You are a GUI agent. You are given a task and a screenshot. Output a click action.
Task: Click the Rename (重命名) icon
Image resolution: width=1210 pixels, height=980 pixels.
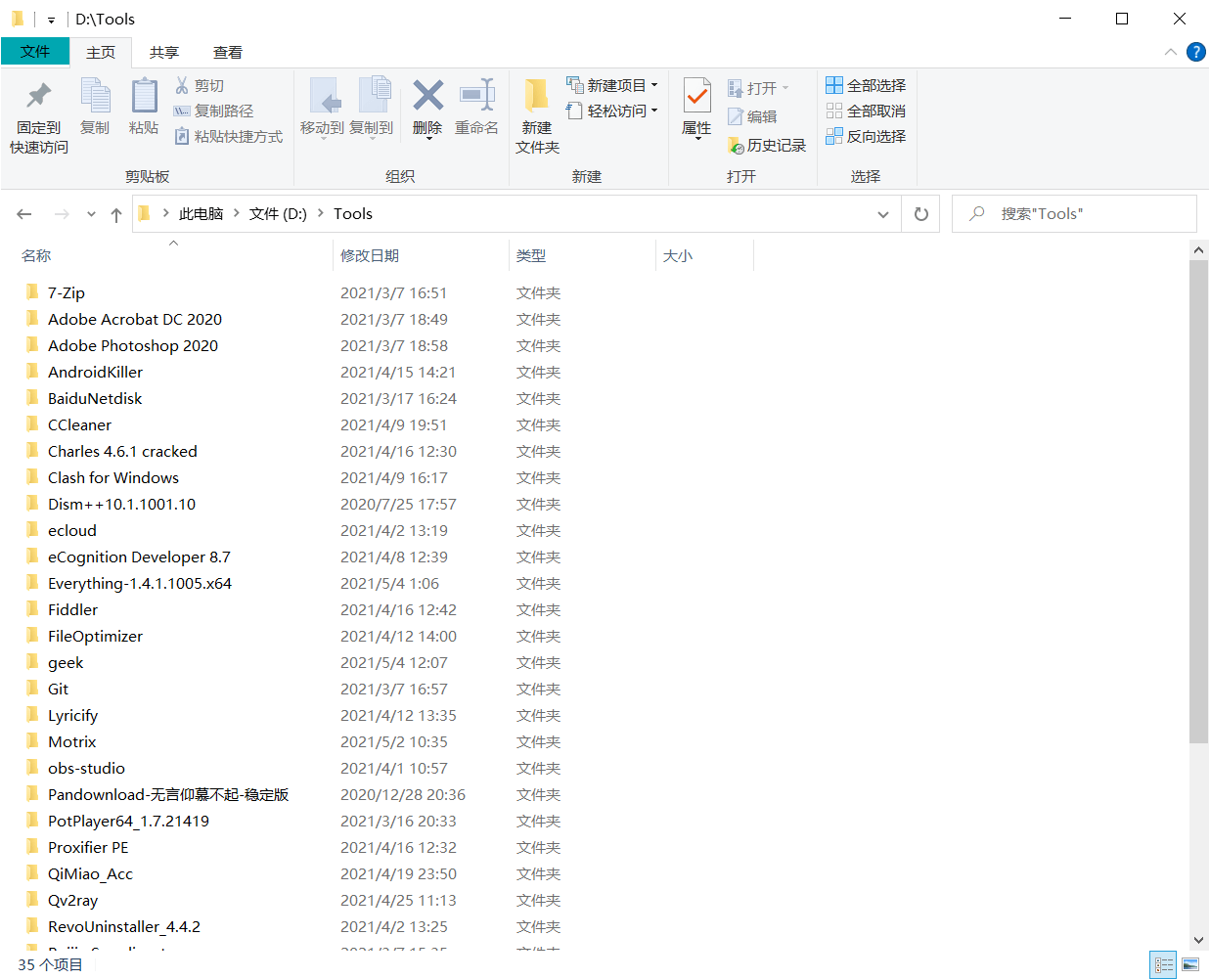(x=477, y=96)
